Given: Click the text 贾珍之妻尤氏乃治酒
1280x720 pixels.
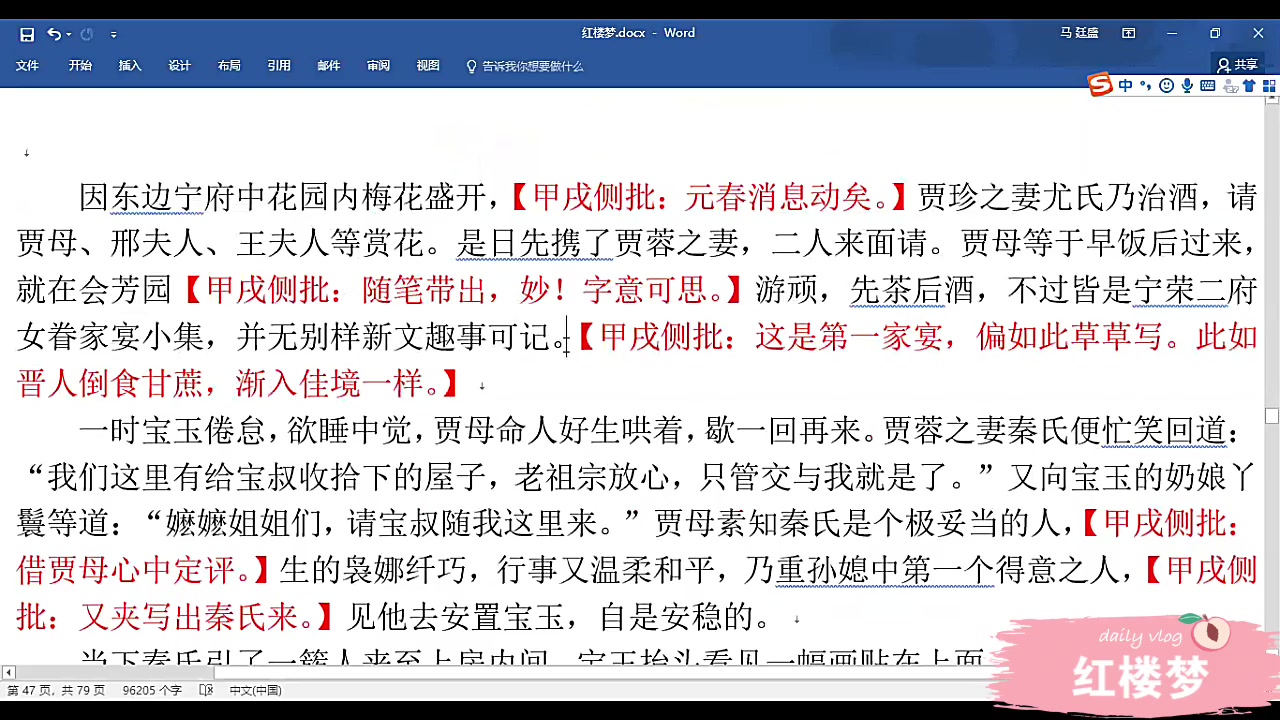Looking at the screenshot, I should coord(1058,197).
